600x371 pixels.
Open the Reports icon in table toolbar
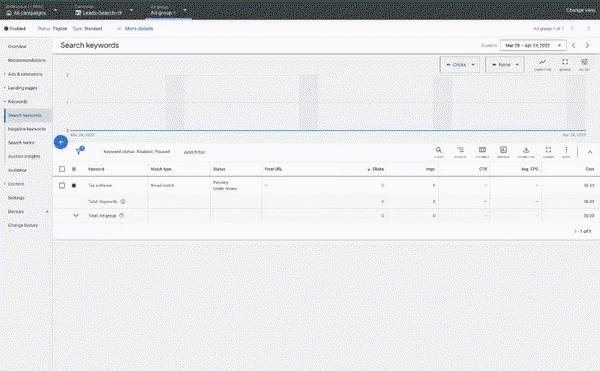coord(503,150)
